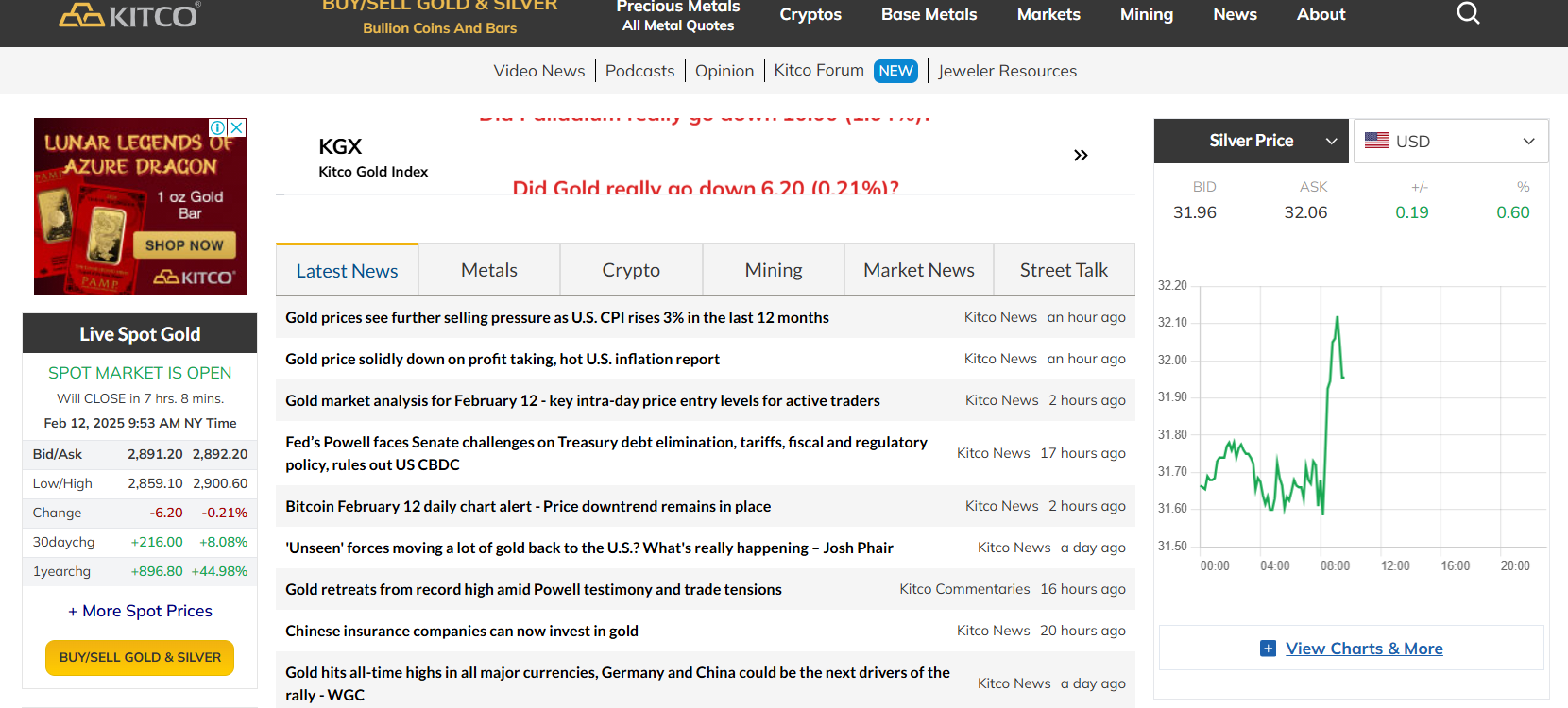Open More Spot Prices link
Image resolution: width=1568 pixels, height=708 pixels.
(140, 611)
